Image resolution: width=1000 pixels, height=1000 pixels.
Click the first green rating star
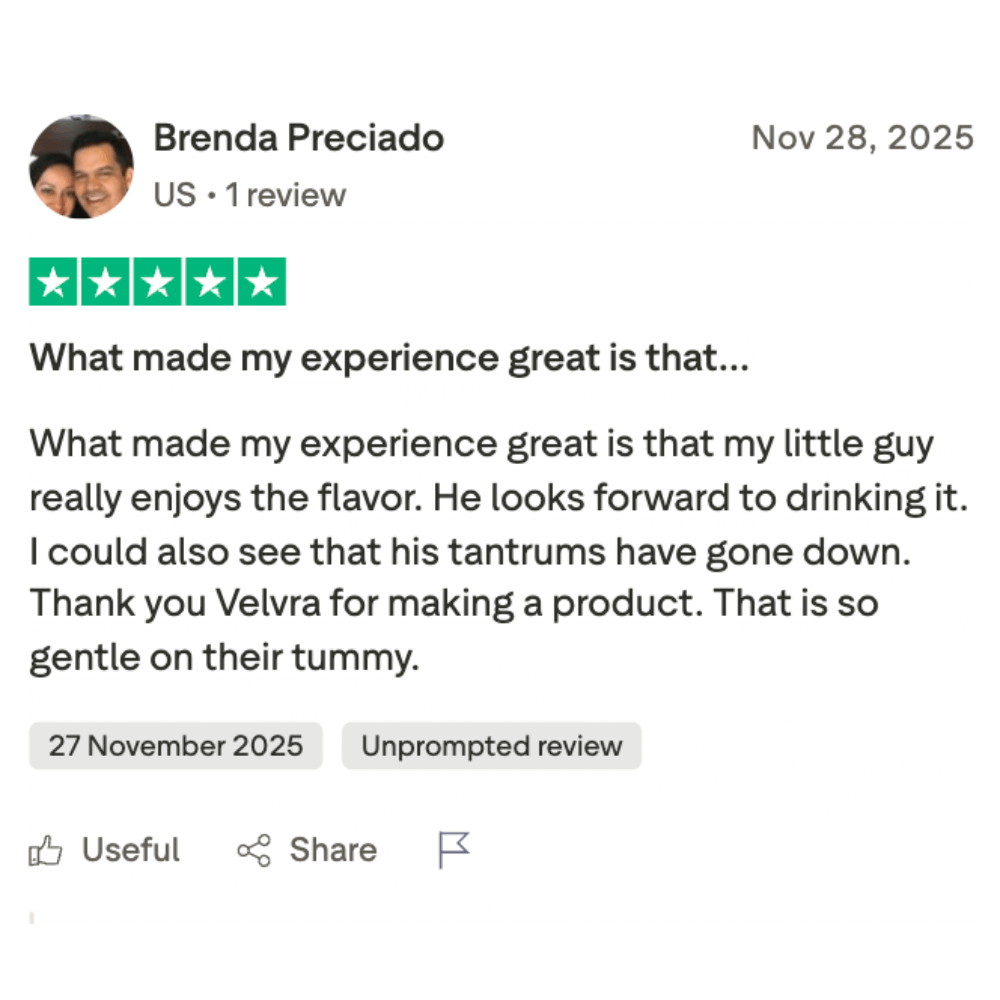pos(55,282)
